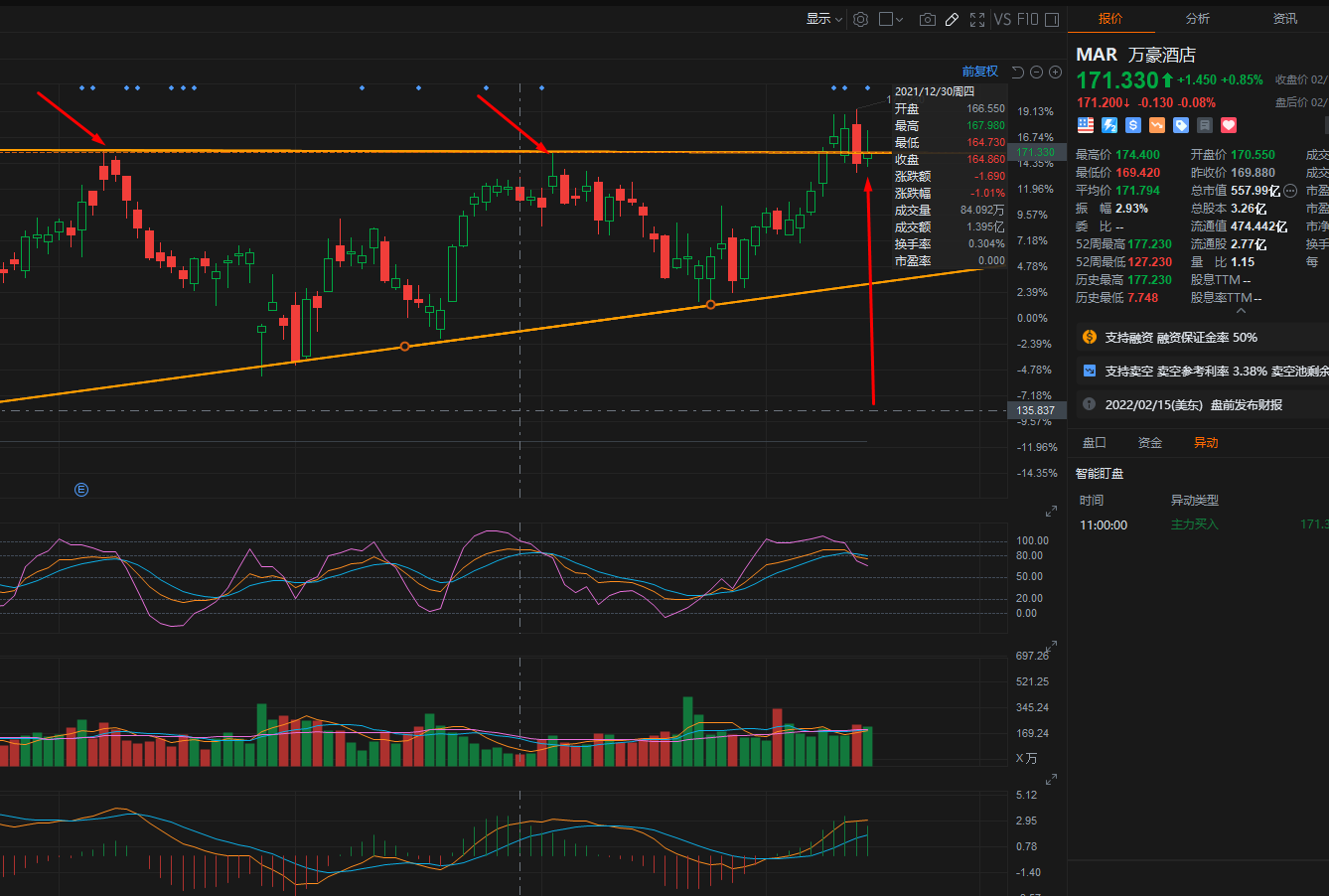This screenshot has height=896, width=1329.
Task: Click the 时间 column header
Action: [x=1092, y=501]
